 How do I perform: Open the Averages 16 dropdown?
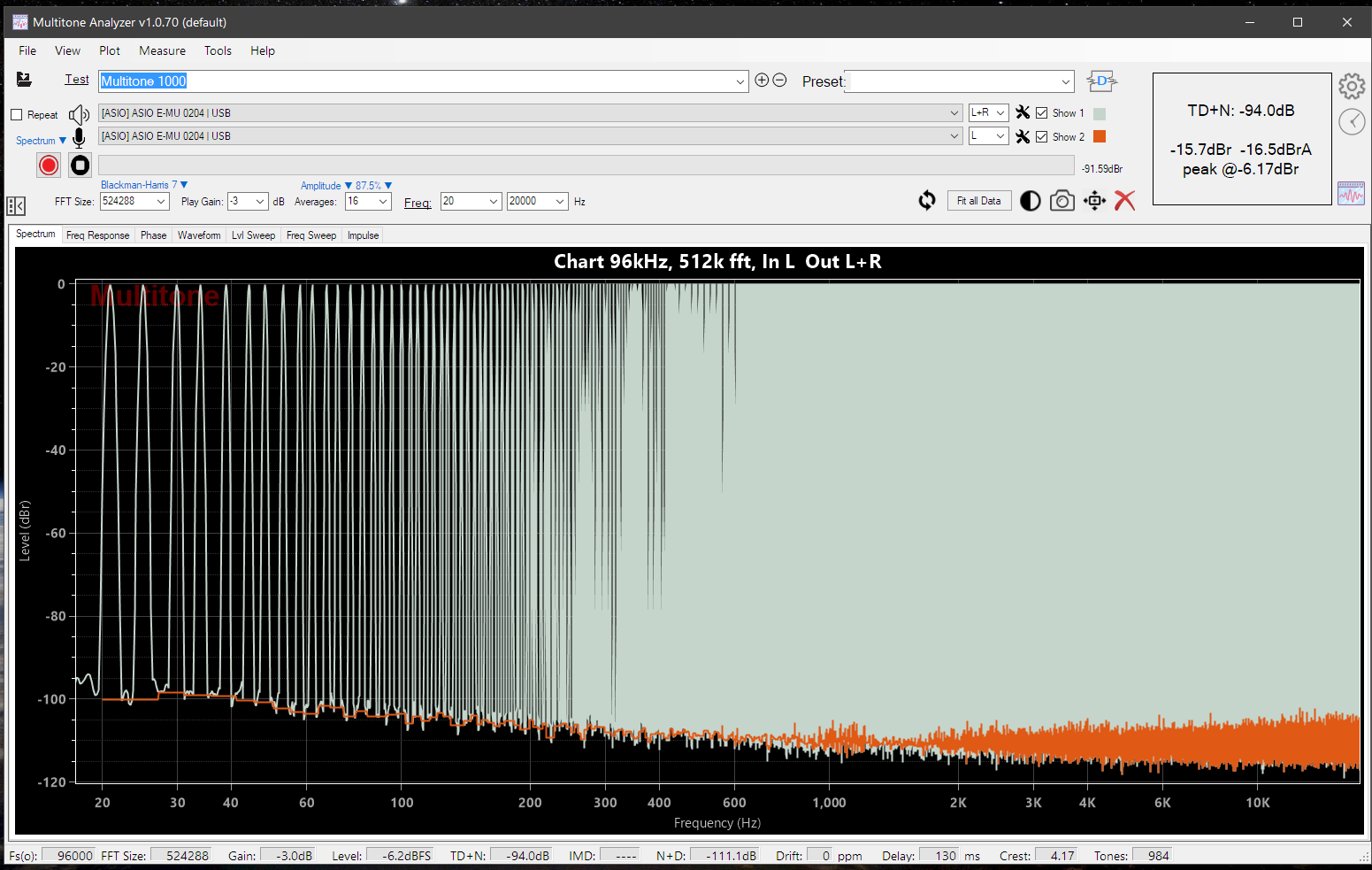[383, 202]
